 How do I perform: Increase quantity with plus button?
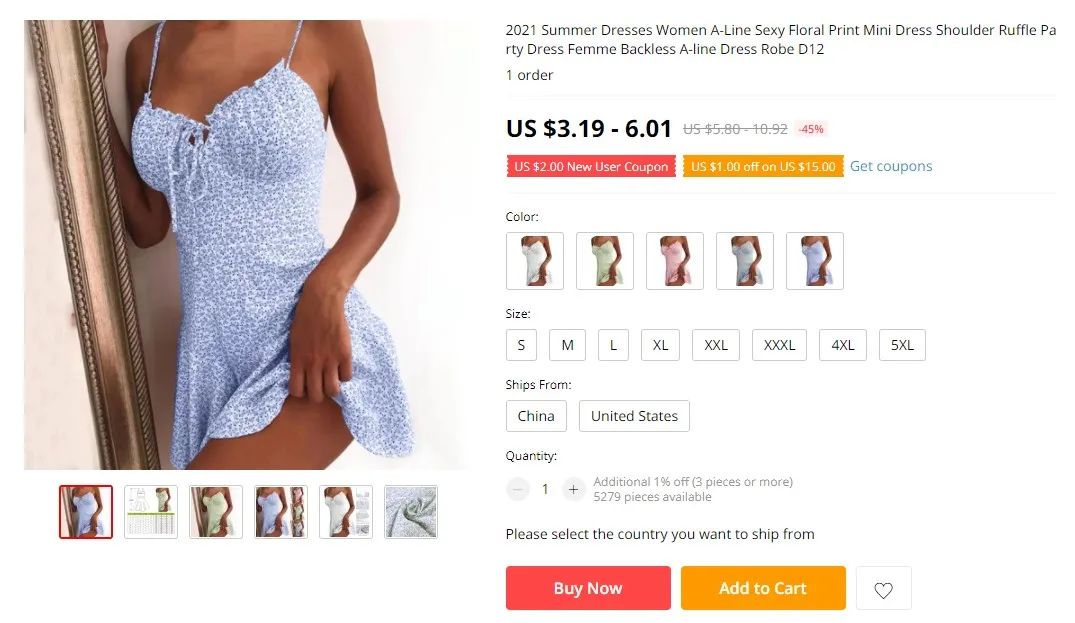point(573,489)
